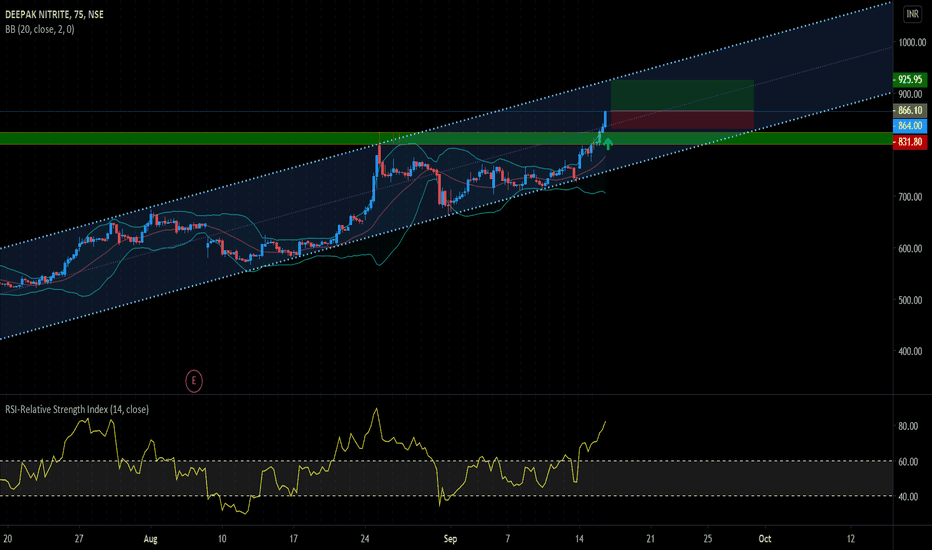This screenshot has width=932, height=550.
Task: Select the BB (20, close, 2, 0) indicator label
Action: click(40, 29)
